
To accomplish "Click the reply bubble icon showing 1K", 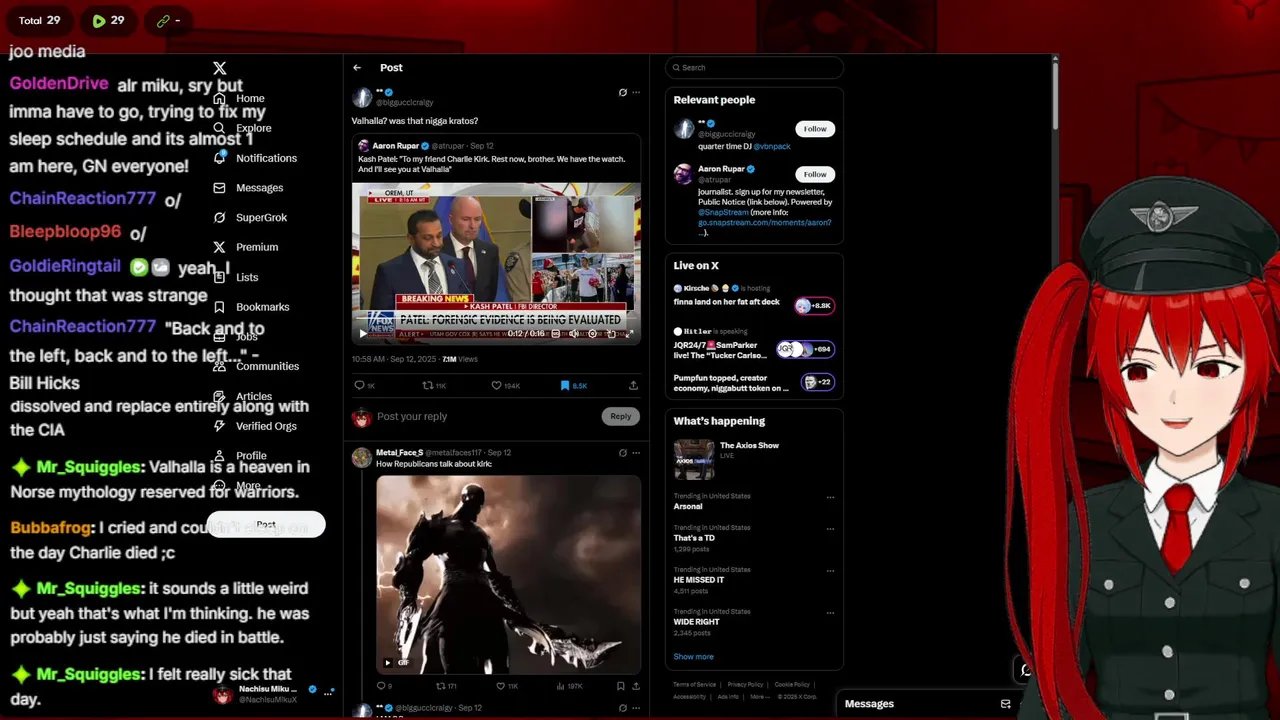I will tap(359, 385).
